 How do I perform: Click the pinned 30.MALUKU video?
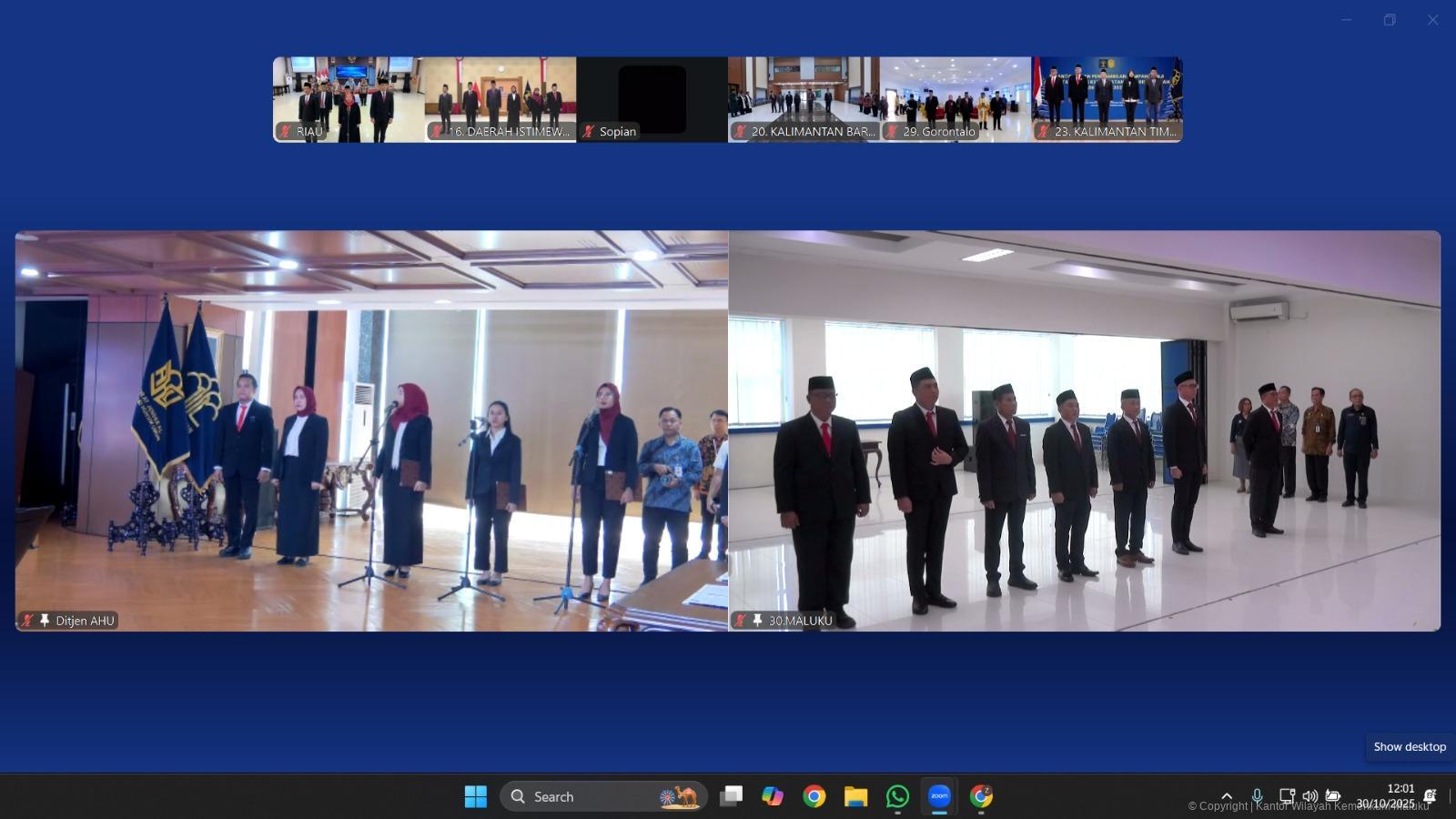tap(1084, 430)
